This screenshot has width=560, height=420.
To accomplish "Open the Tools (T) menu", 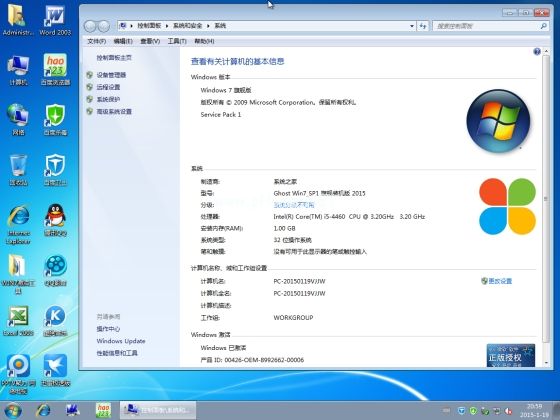I will [177, 41].
